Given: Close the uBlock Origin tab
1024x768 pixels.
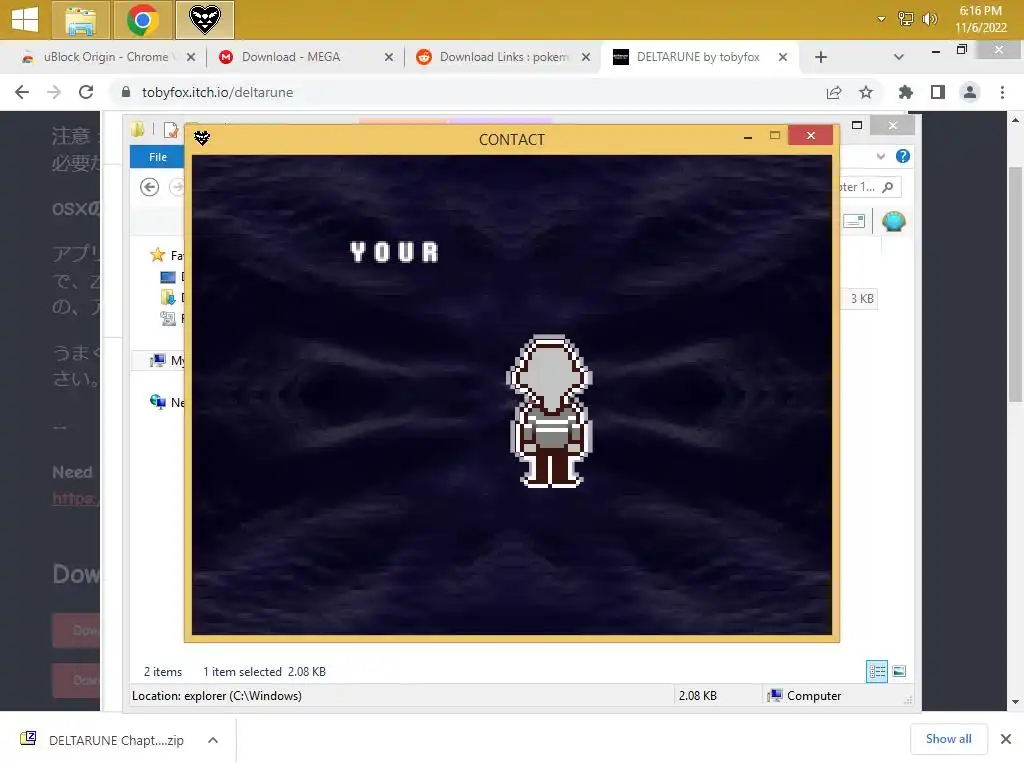Looking at the screenshot, I should pos(191,57).
